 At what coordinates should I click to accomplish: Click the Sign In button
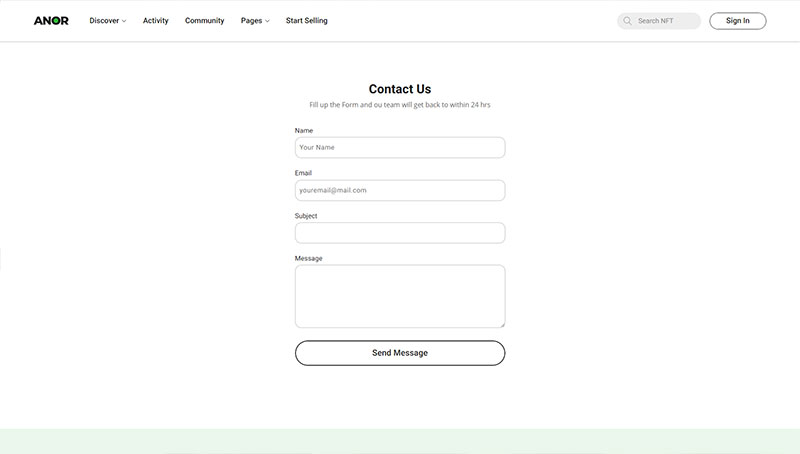tap(738, 21)
